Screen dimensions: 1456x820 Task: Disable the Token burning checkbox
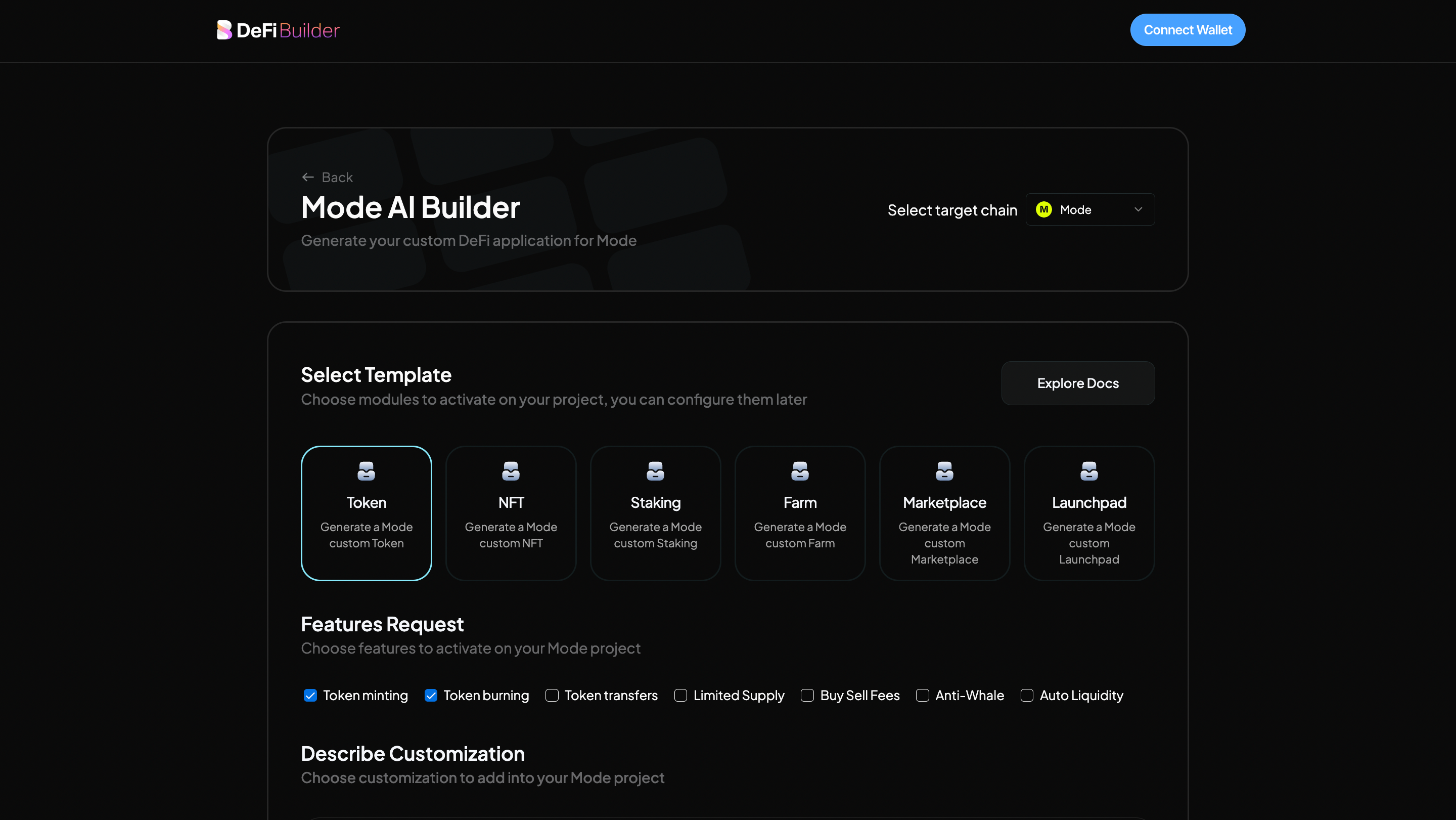point(431,696)
